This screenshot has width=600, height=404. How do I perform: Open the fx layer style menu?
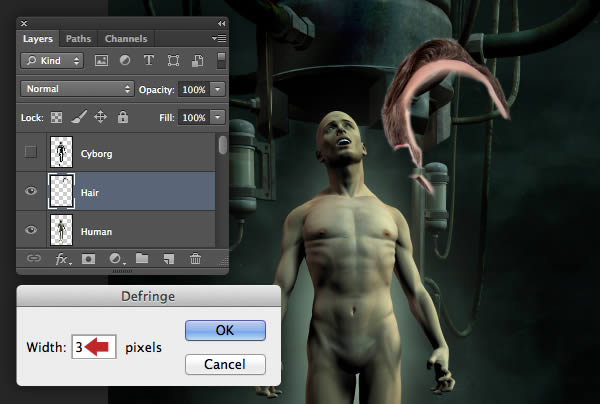[63, 259]
